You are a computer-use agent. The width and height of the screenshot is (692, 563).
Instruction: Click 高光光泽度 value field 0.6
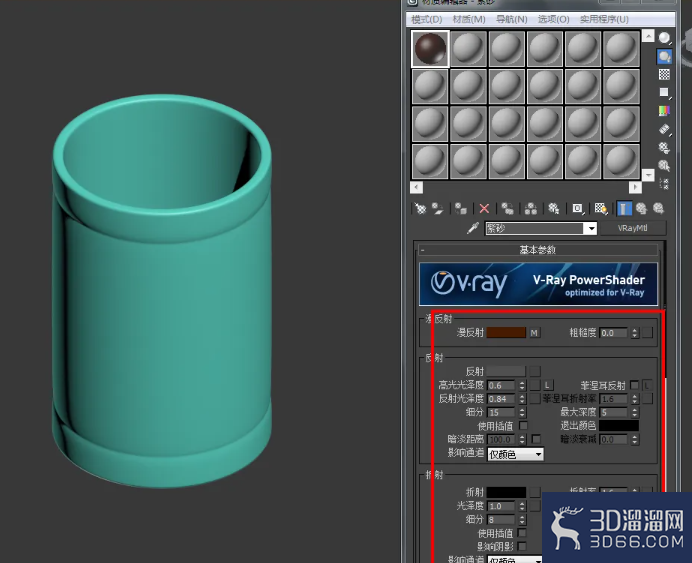click(501, 385)
